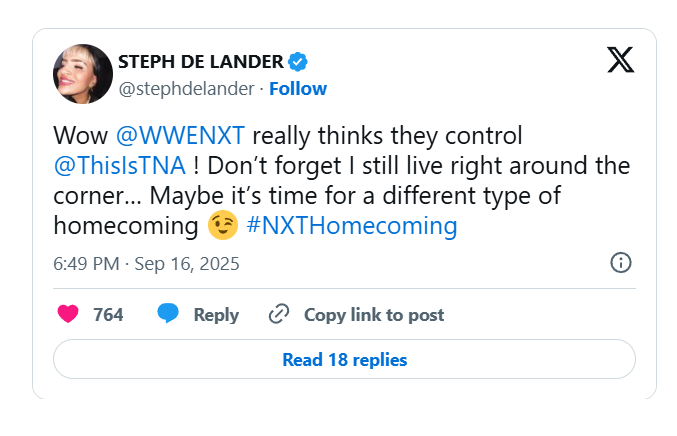Click the heart like icon
This screenshot has width=677, height=436.
coord(68,315)
